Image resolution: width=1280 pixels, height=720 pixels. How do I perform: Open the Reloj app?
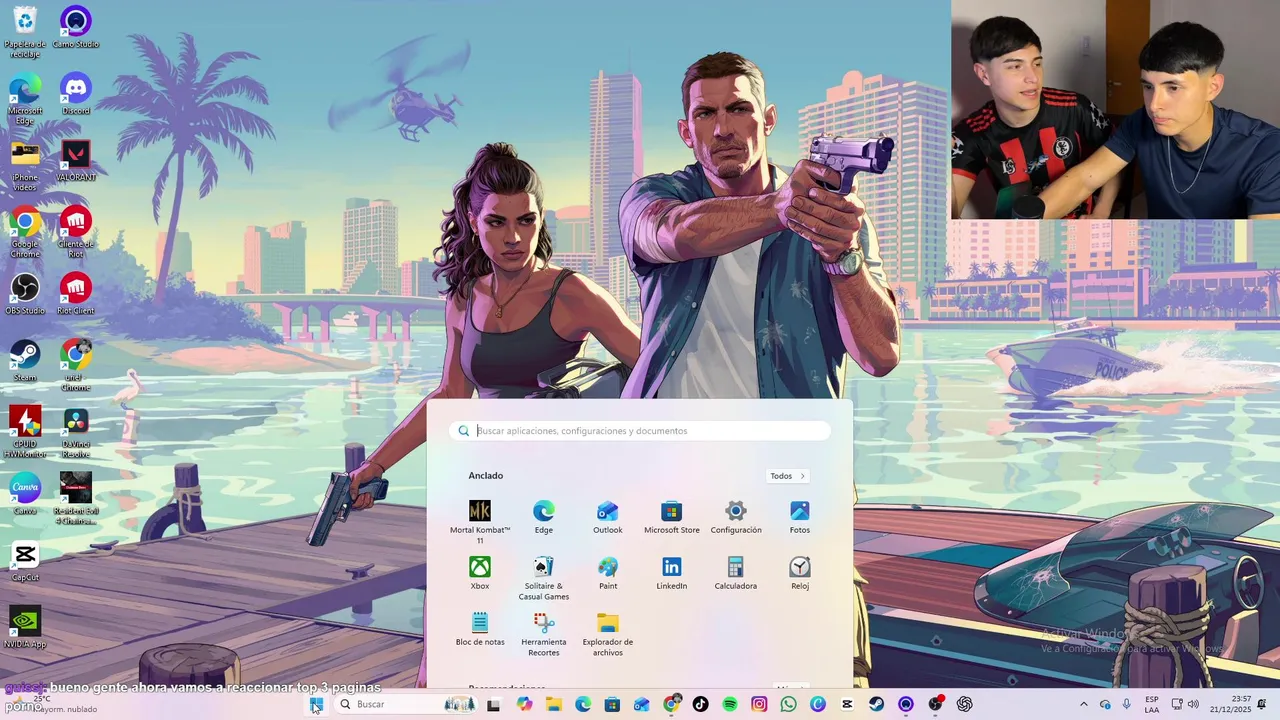(x=800, y=574)
